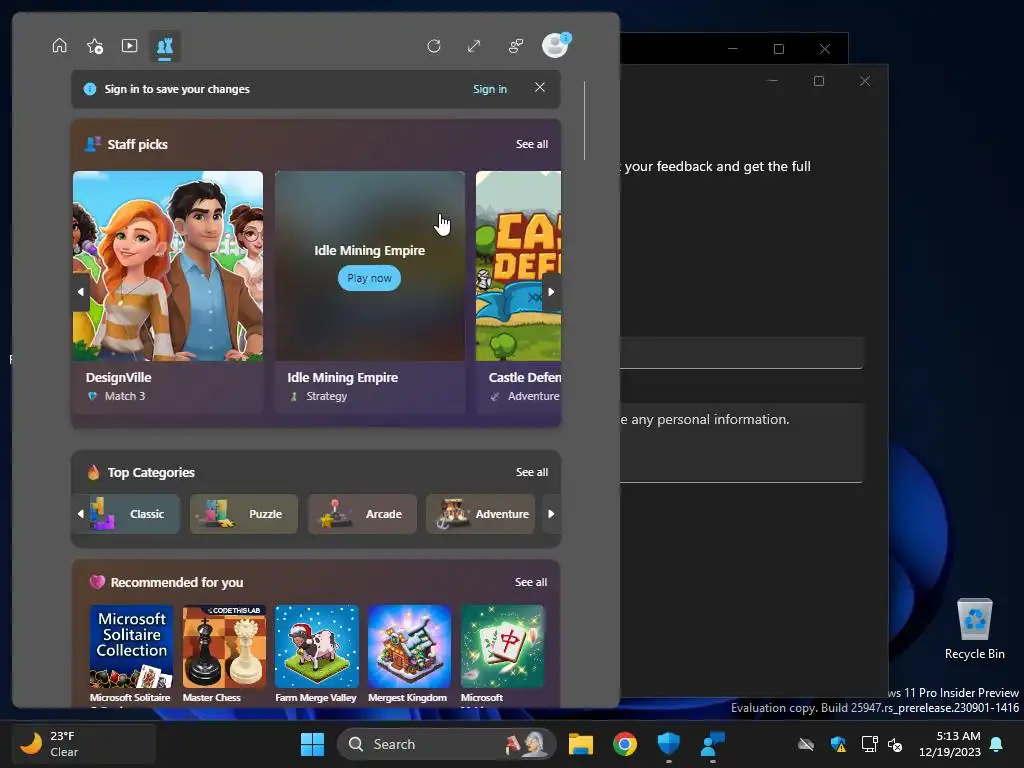This screenshot has height=768, width=1024.
Task: Open the Recycle Bin desktop icon
Action: (x=974, y=629)
